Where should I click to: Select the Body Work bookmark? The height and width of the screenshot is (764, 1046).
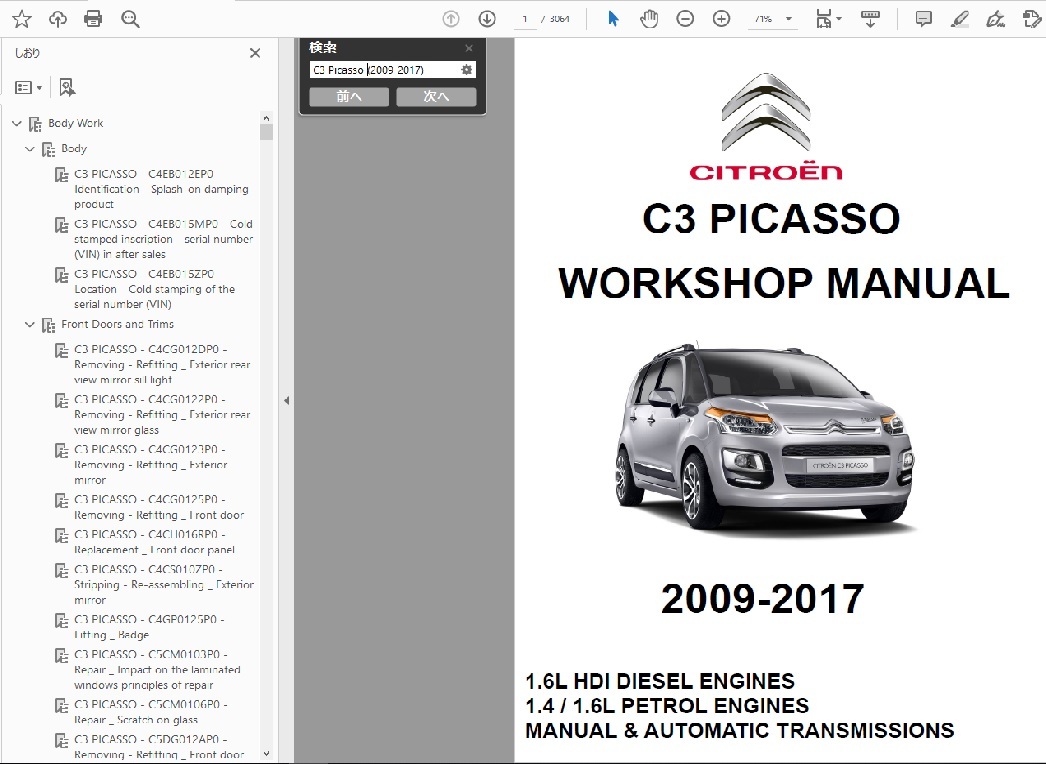pyautogui.click(x=75, y=123)
